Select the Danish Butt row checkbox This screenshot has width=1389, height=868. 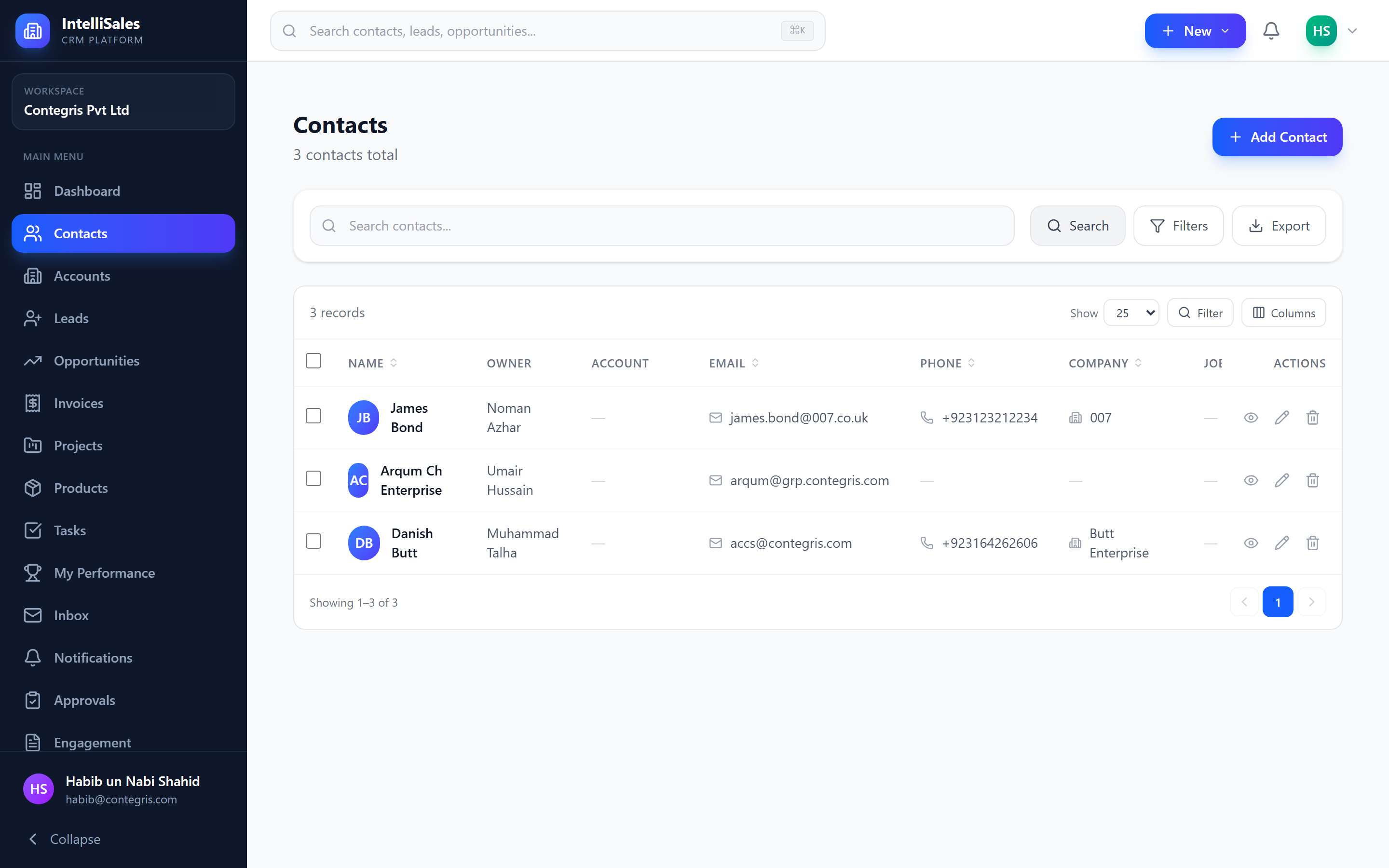(313, 541)
